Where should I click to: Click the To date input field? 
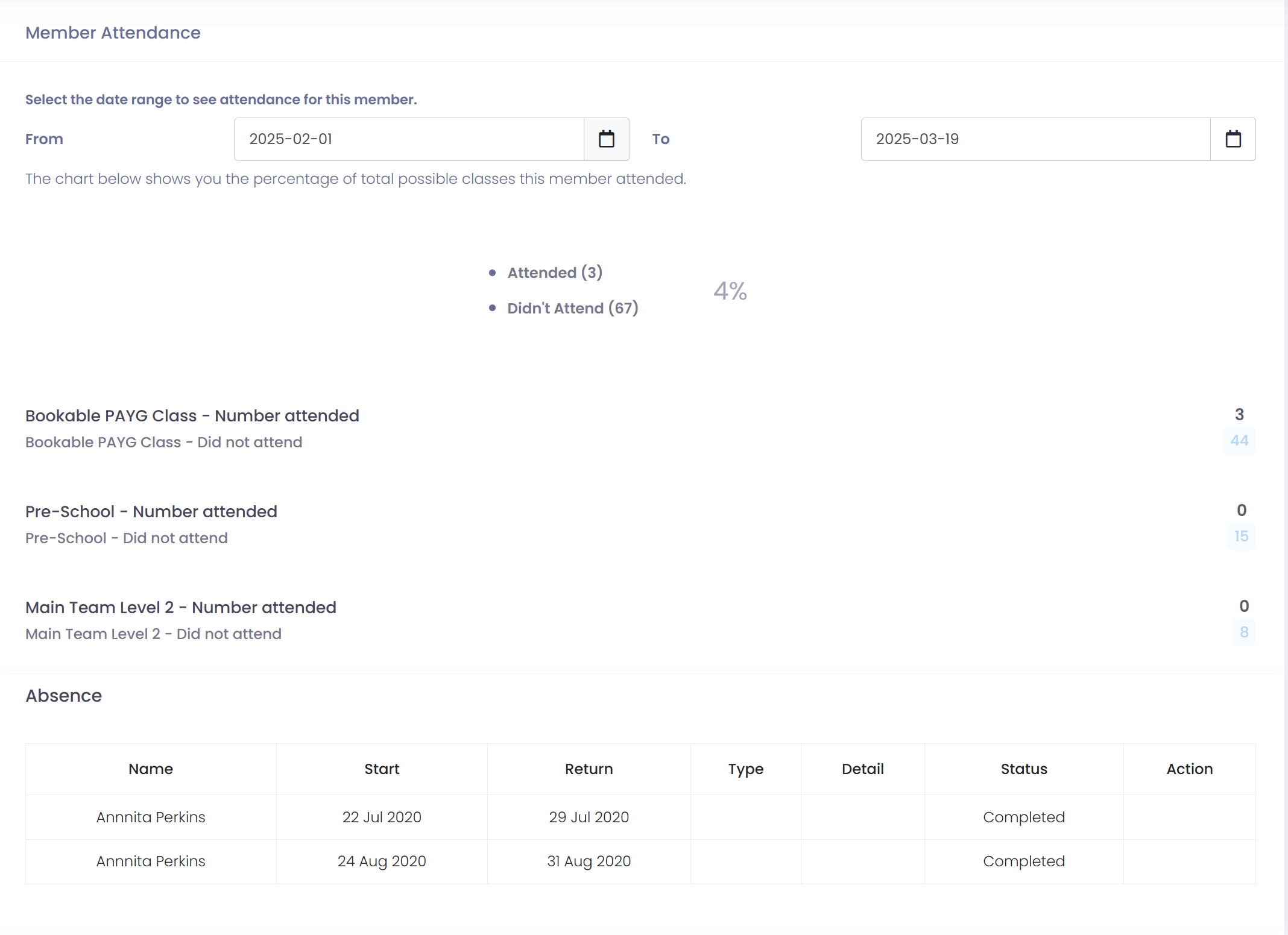click(1035, 139)
